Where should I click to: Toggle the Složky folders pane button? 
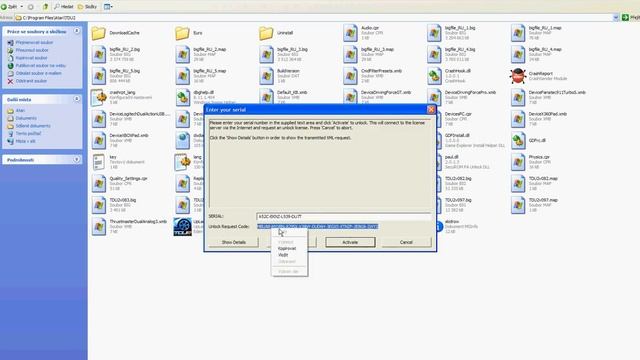87,7
